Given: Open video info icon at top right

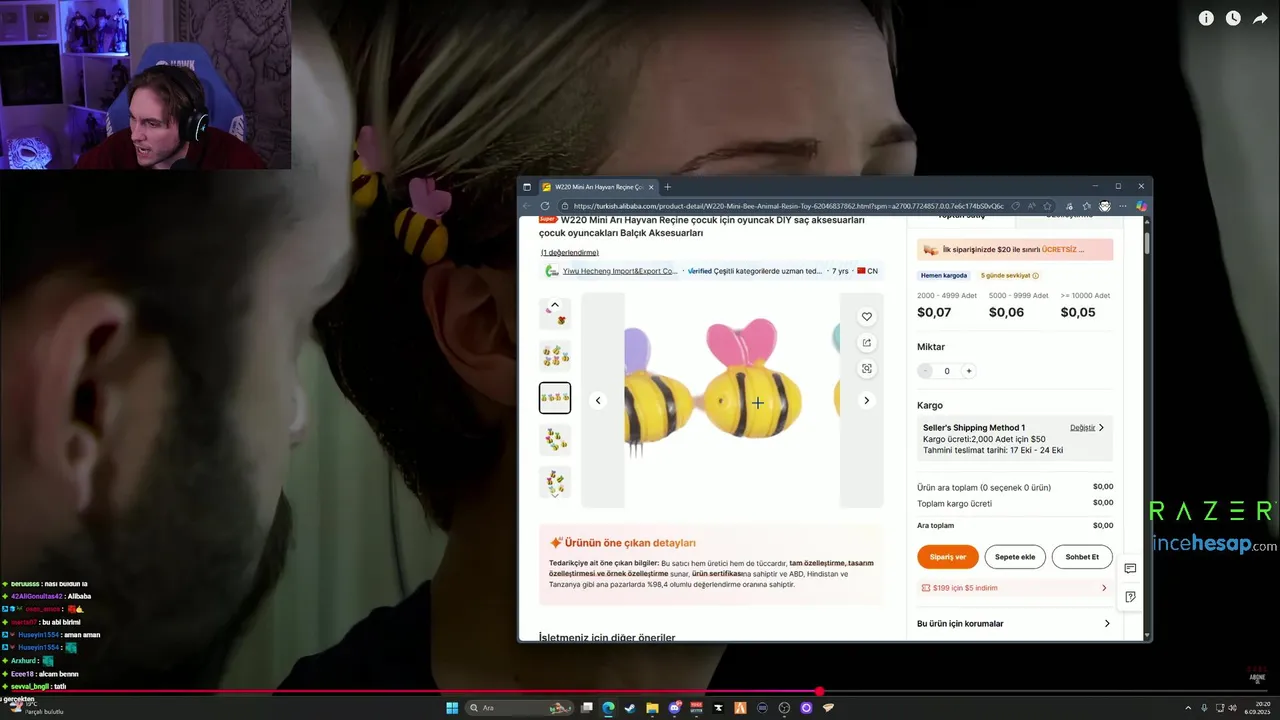Looking at the screenshot, I should pyautogui.click(x=1206, y=18).
